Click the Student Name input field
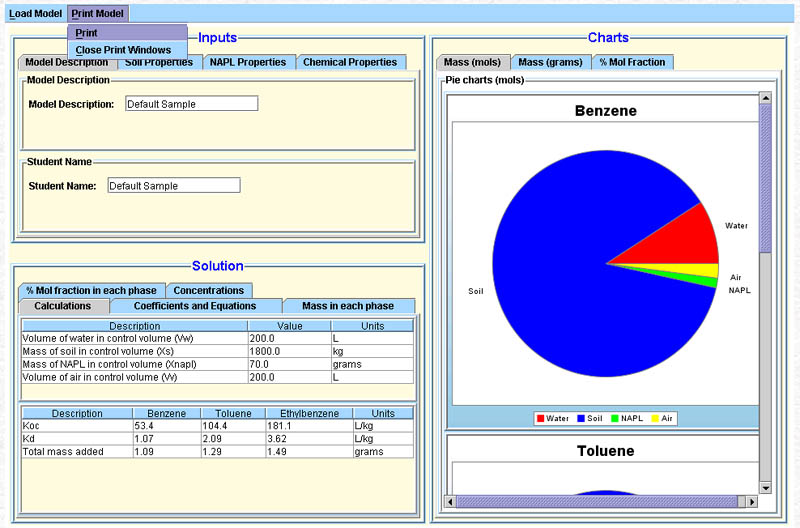 tap(173, 186)
